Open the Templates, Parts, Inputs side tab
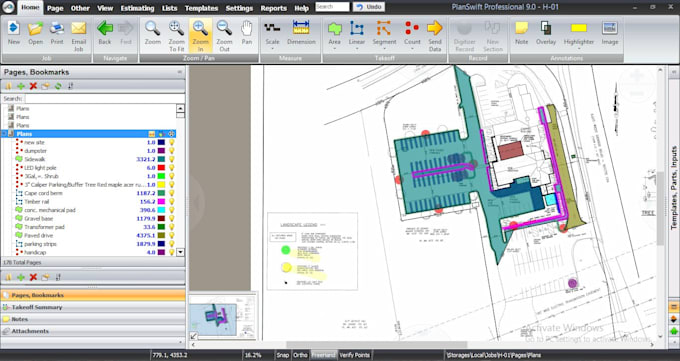 coord(674,187)
